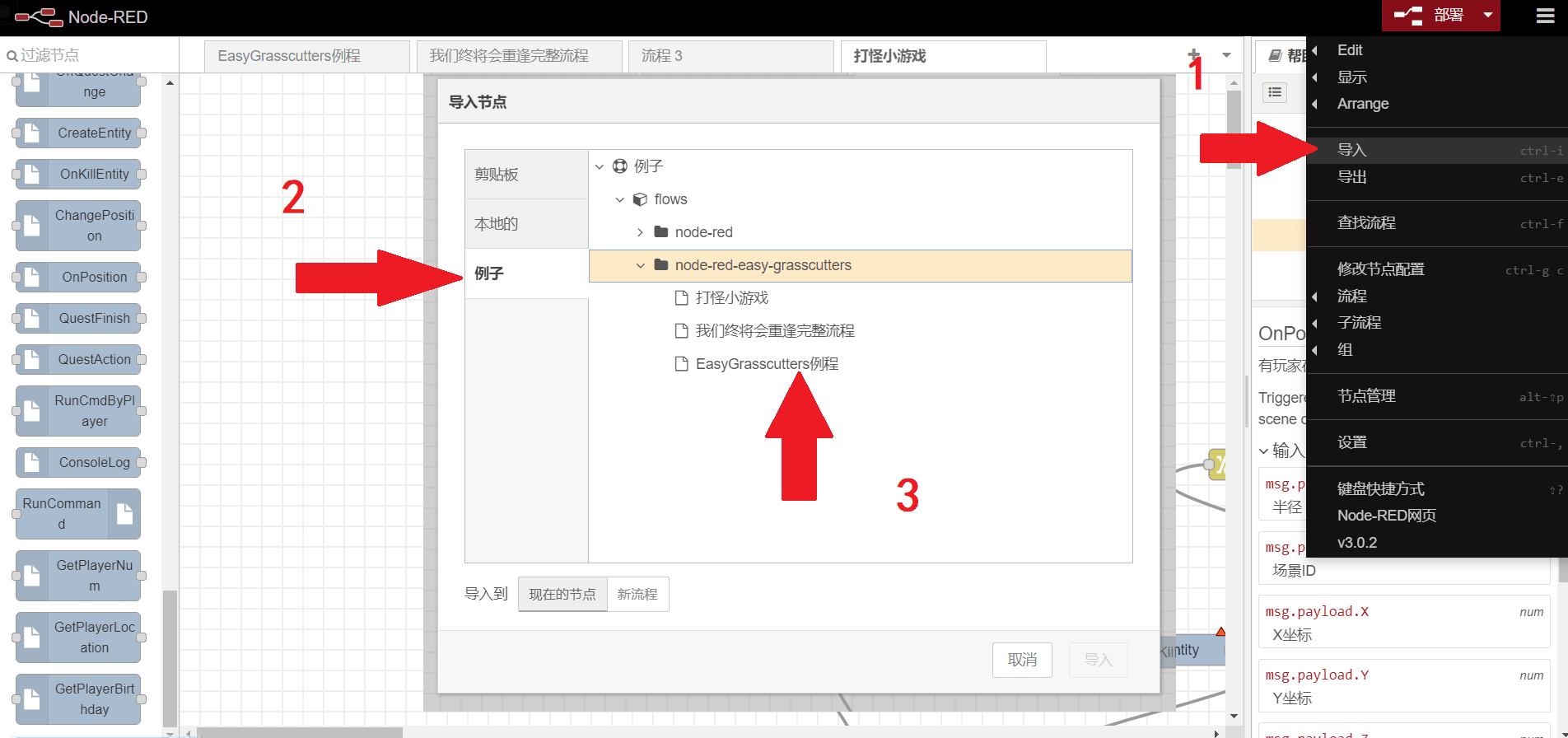This screenshot has height=738, width=1568.
Task: Open the 组 (groups) submenu
Action: tap(1437, 350)
